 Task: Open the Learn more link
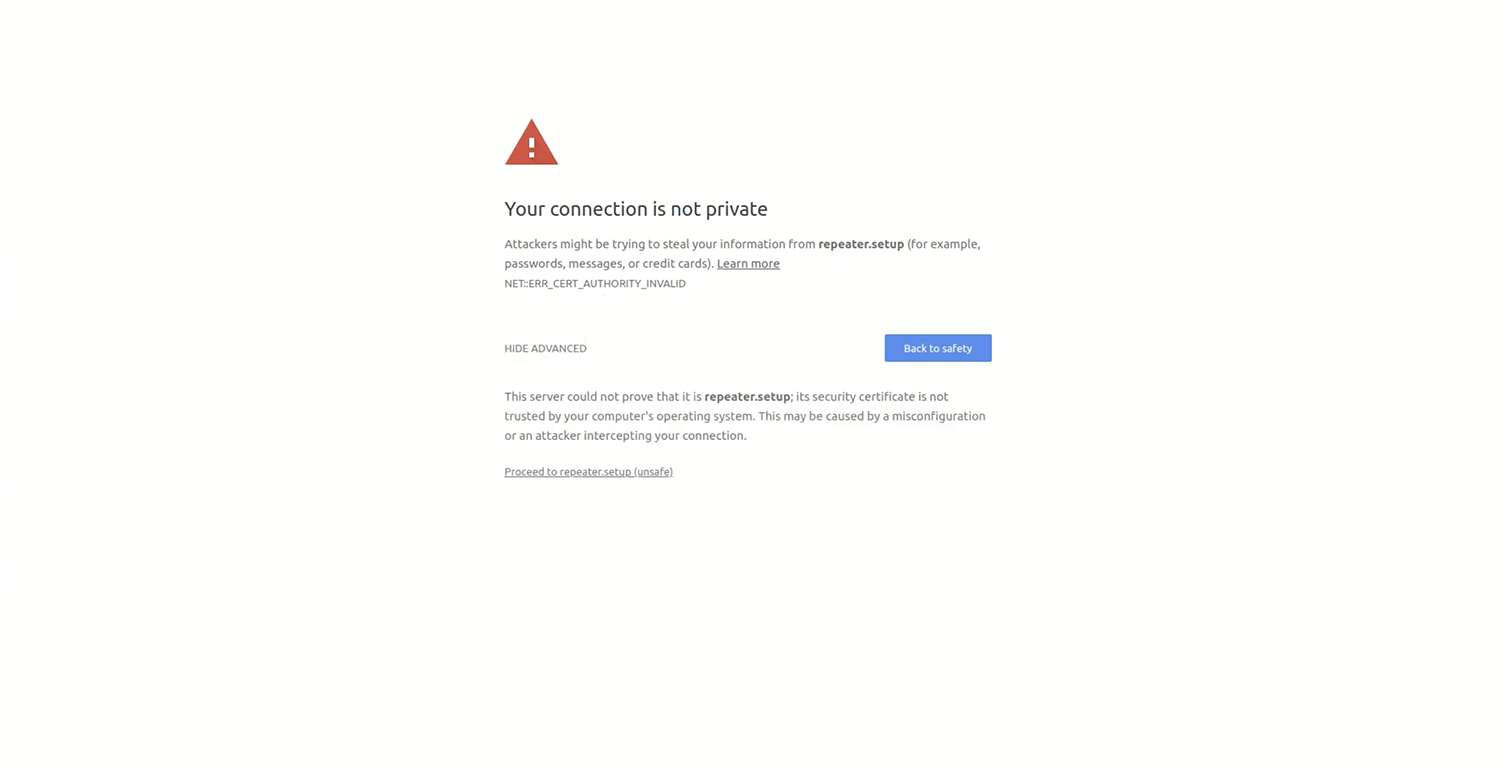click(x=748, y=264)
